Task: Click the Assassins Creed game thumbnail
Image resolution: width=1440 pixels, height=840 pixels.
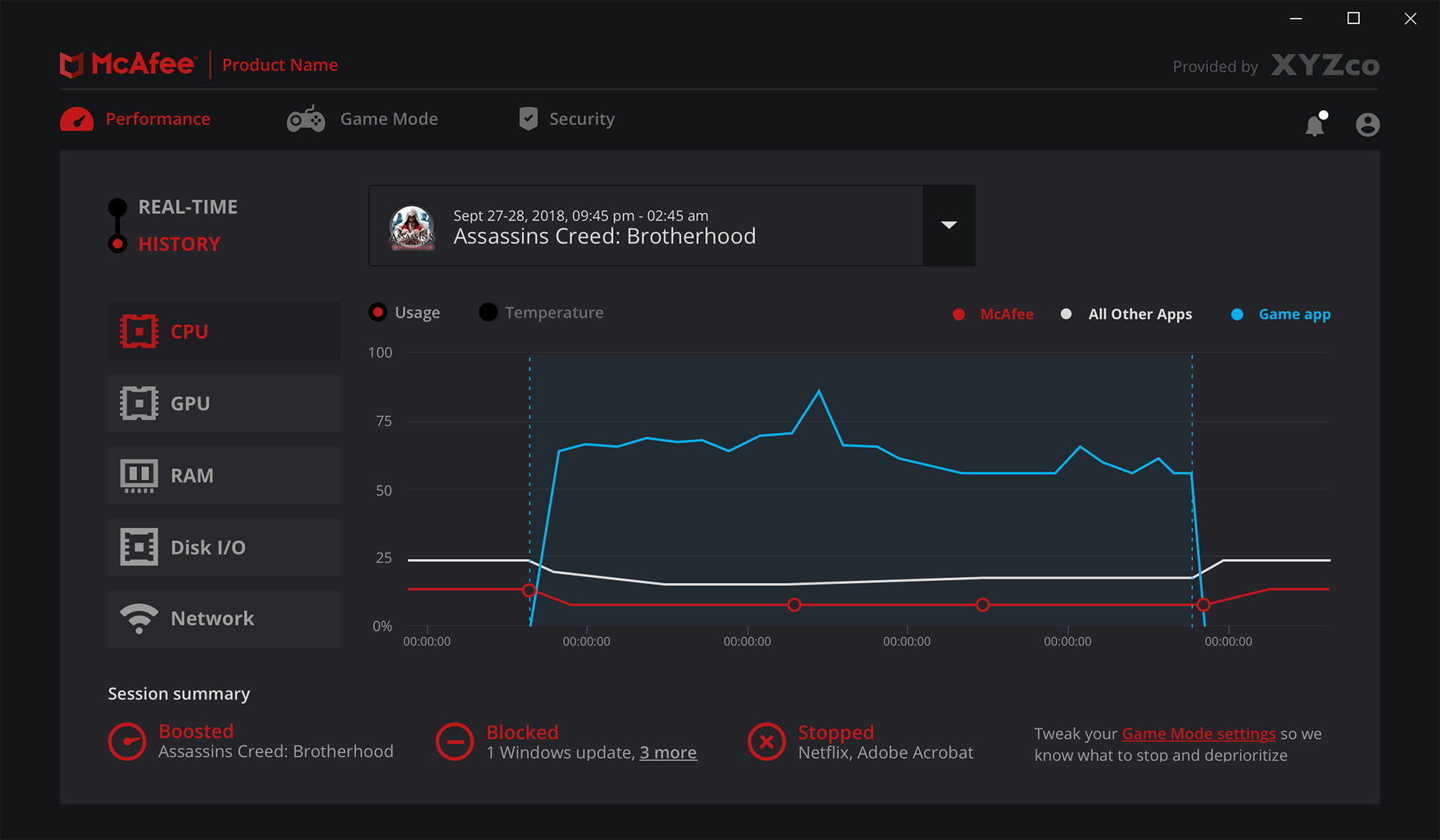Action: point(412,227)
